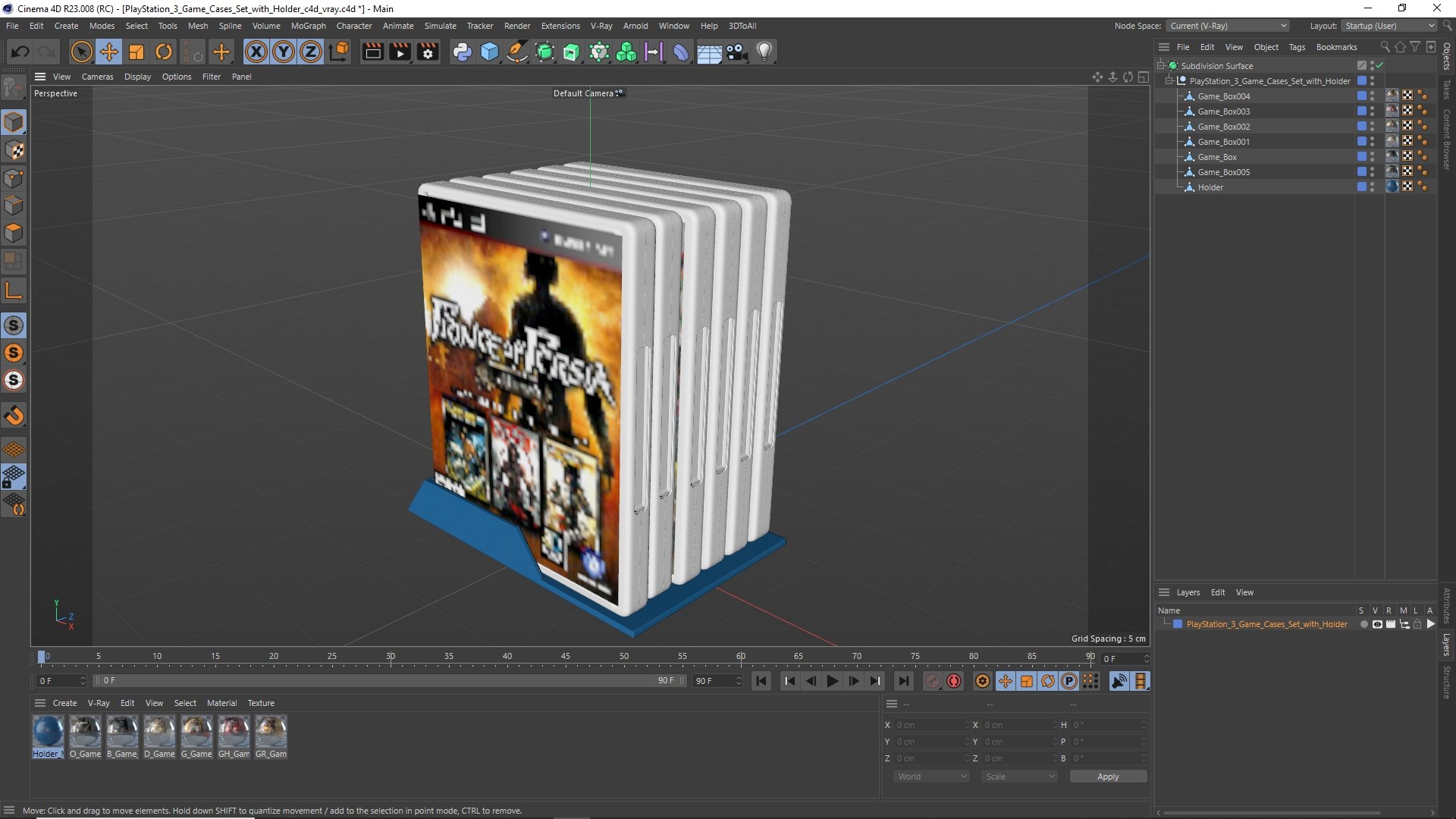Go to end of animation
This screenshot has height=819, width=1456.
coord(903,681)
